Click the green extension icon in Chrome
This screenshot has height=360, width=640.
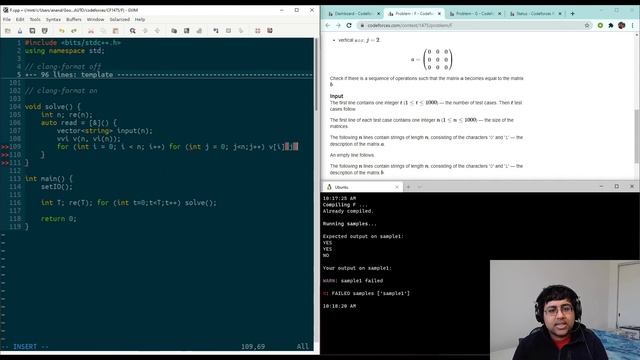pos(600,25)
